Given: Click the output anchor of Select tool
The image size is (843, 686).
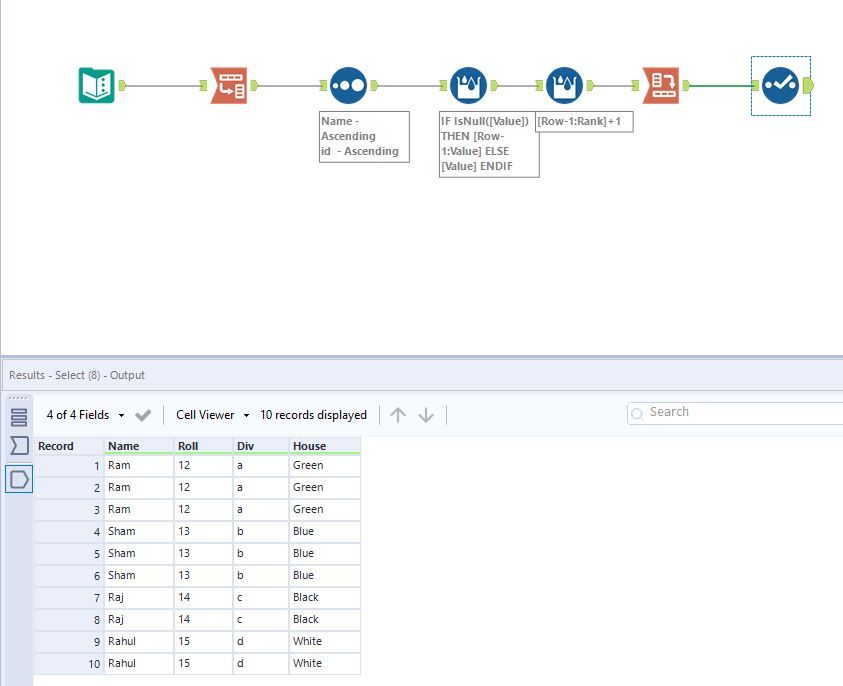Looking at the screenshot, I should click(808, 85).
